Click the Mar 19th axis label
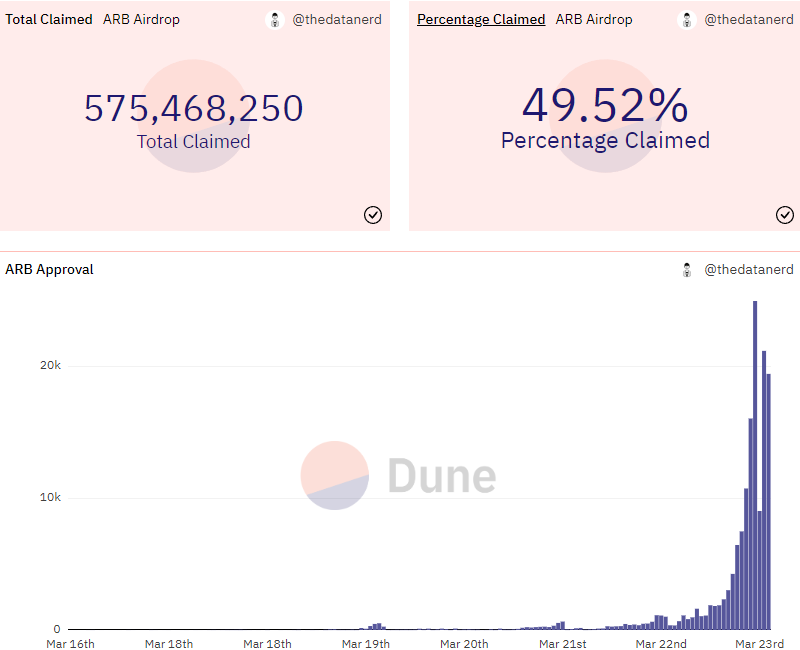The image size is (800, 650). tap(366, 644)
